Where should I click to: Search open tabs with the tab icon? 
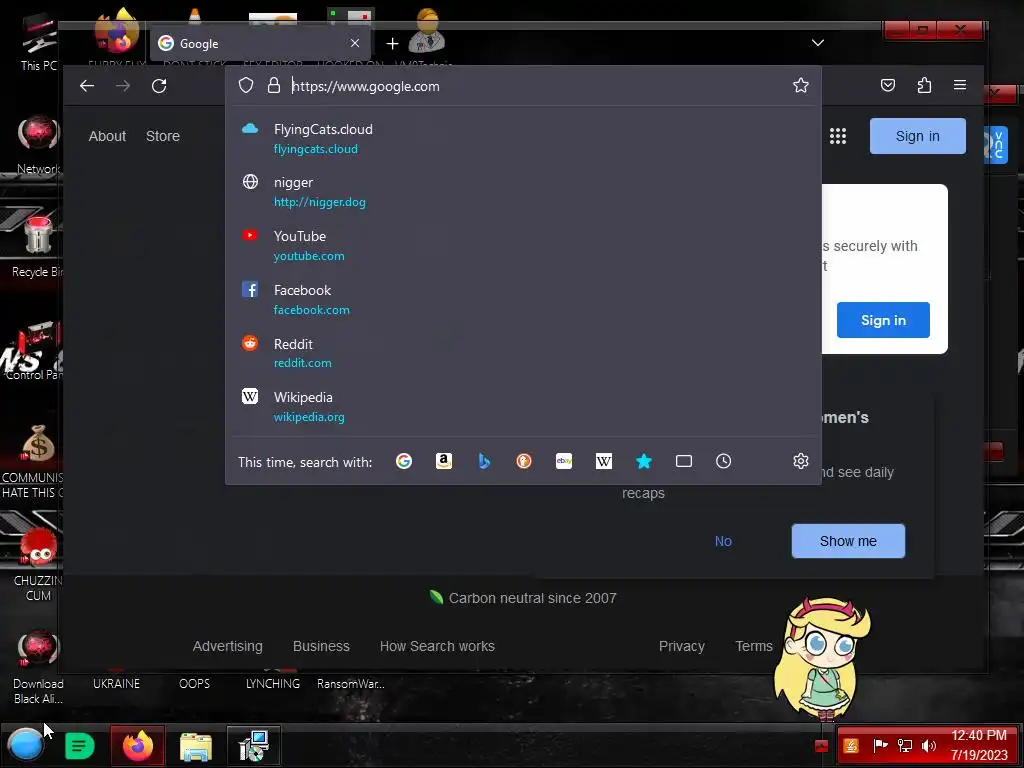pyautogui.click(x=683, y=461)
